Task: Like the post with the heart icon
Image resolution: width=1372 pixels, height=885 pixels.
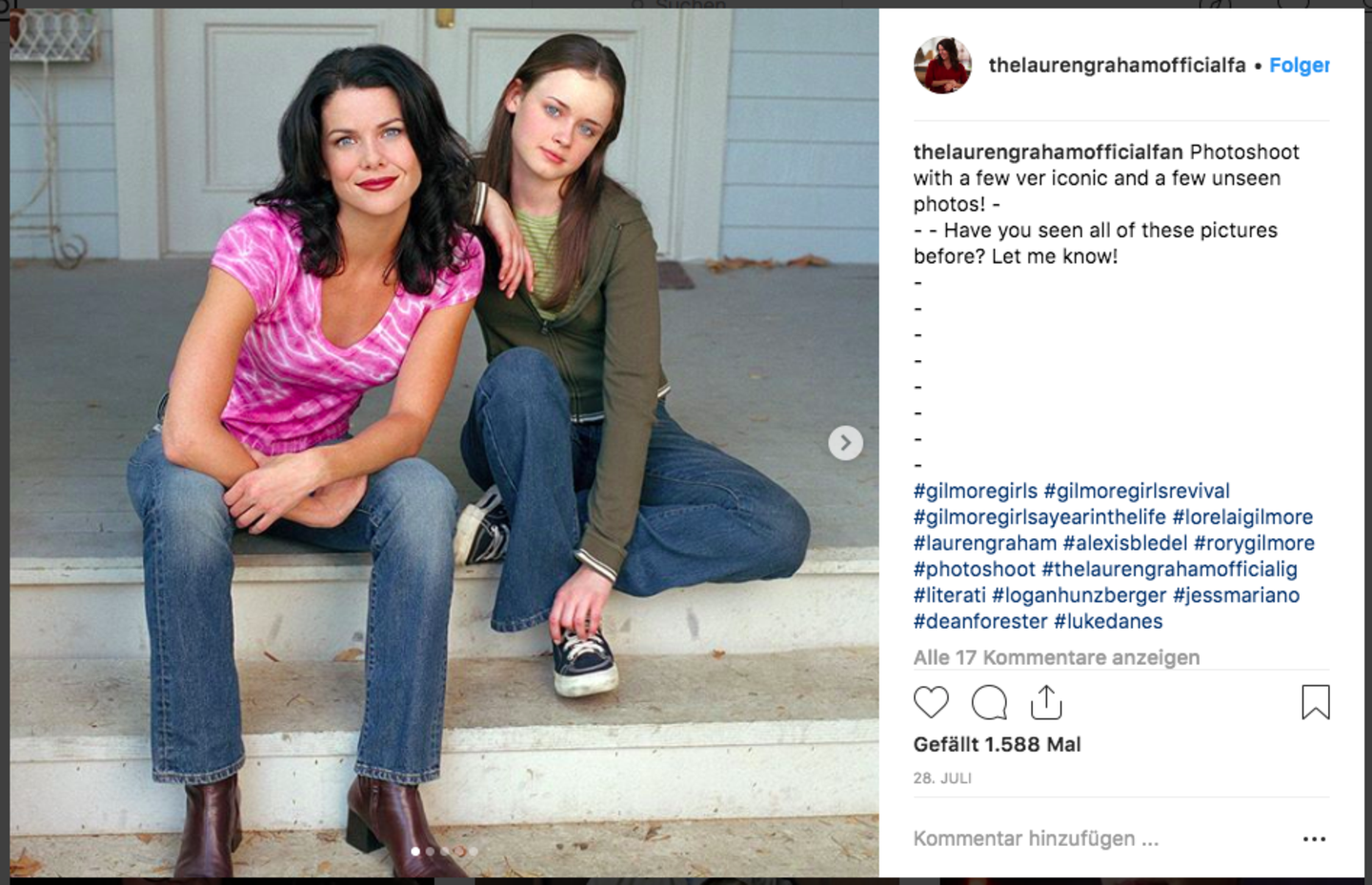Action: [931, 702]
